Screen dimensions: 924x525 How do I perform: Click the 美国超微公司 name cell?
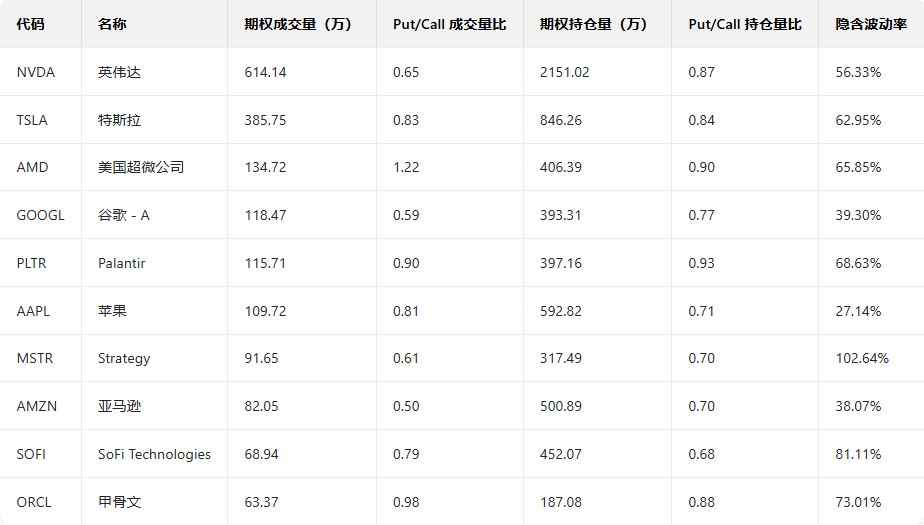(x=141, y=167)
